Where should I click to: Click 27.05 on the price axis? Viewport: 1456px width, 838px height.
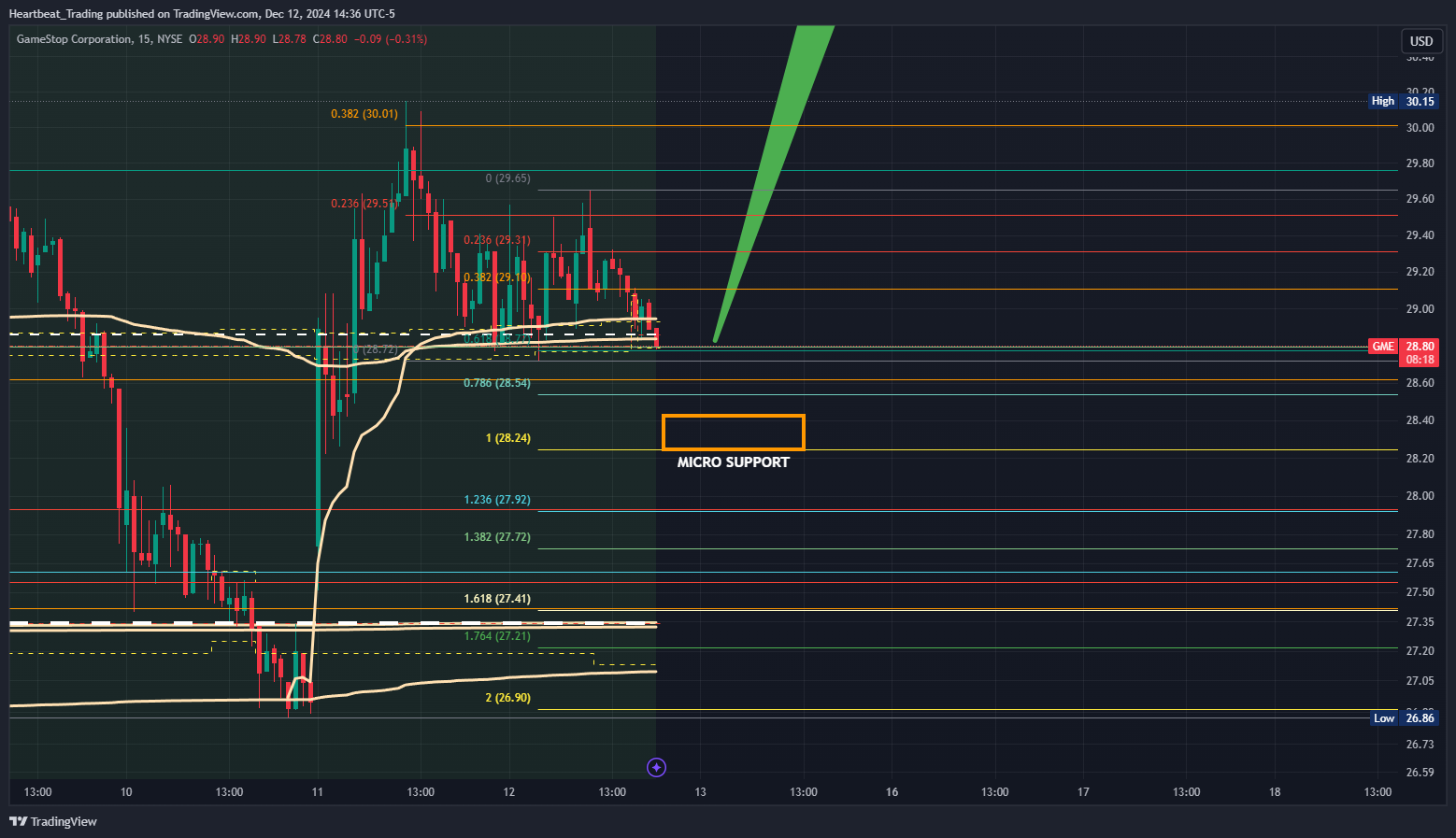click(x=1420, y=681)
